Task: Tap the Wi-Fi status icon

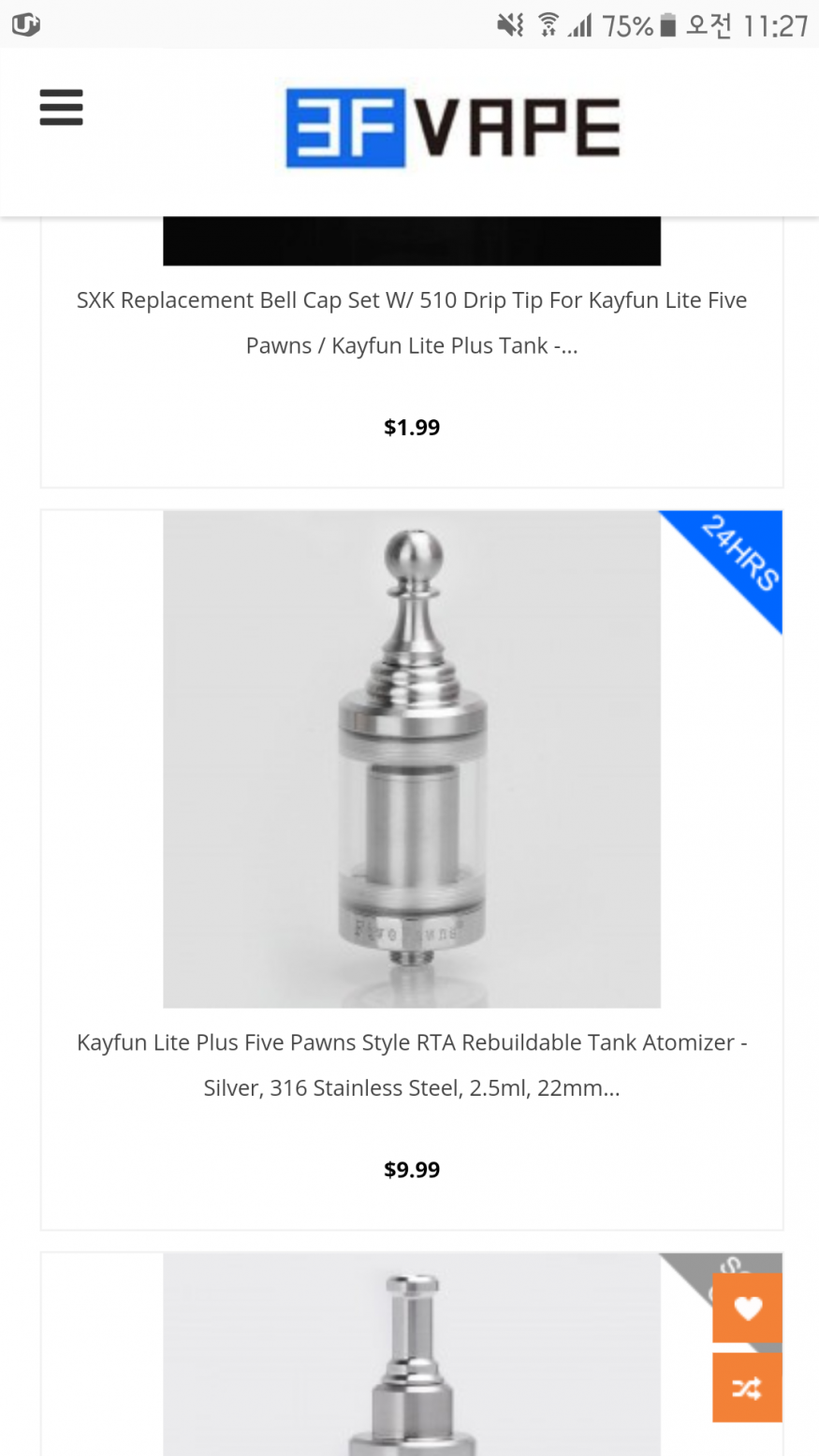Action: 548,25
